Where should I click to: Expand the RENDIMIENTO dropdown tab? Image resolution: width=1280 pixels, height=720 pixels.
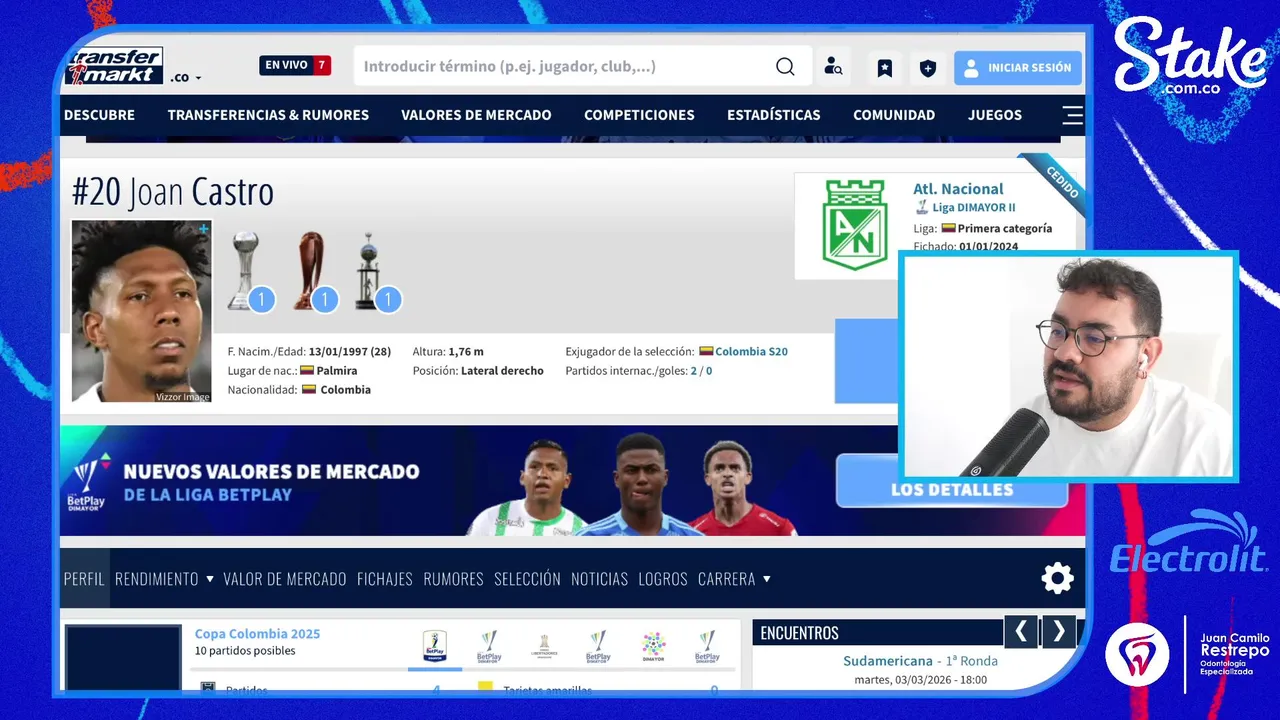164,579
